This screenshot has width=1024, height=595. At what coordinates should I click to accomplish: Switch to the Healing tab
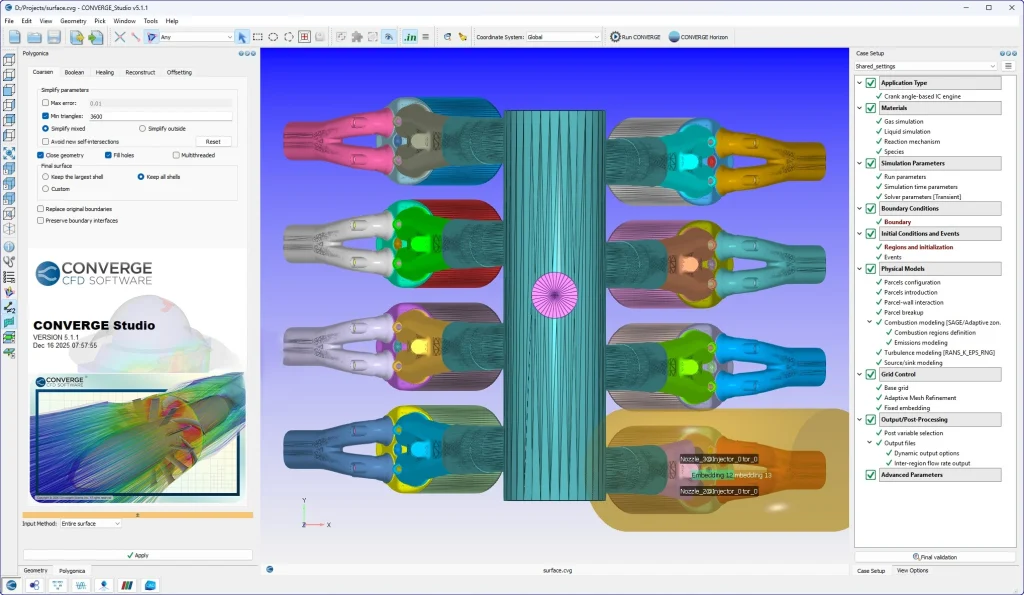pyautogui.click(x=105, y=72)
